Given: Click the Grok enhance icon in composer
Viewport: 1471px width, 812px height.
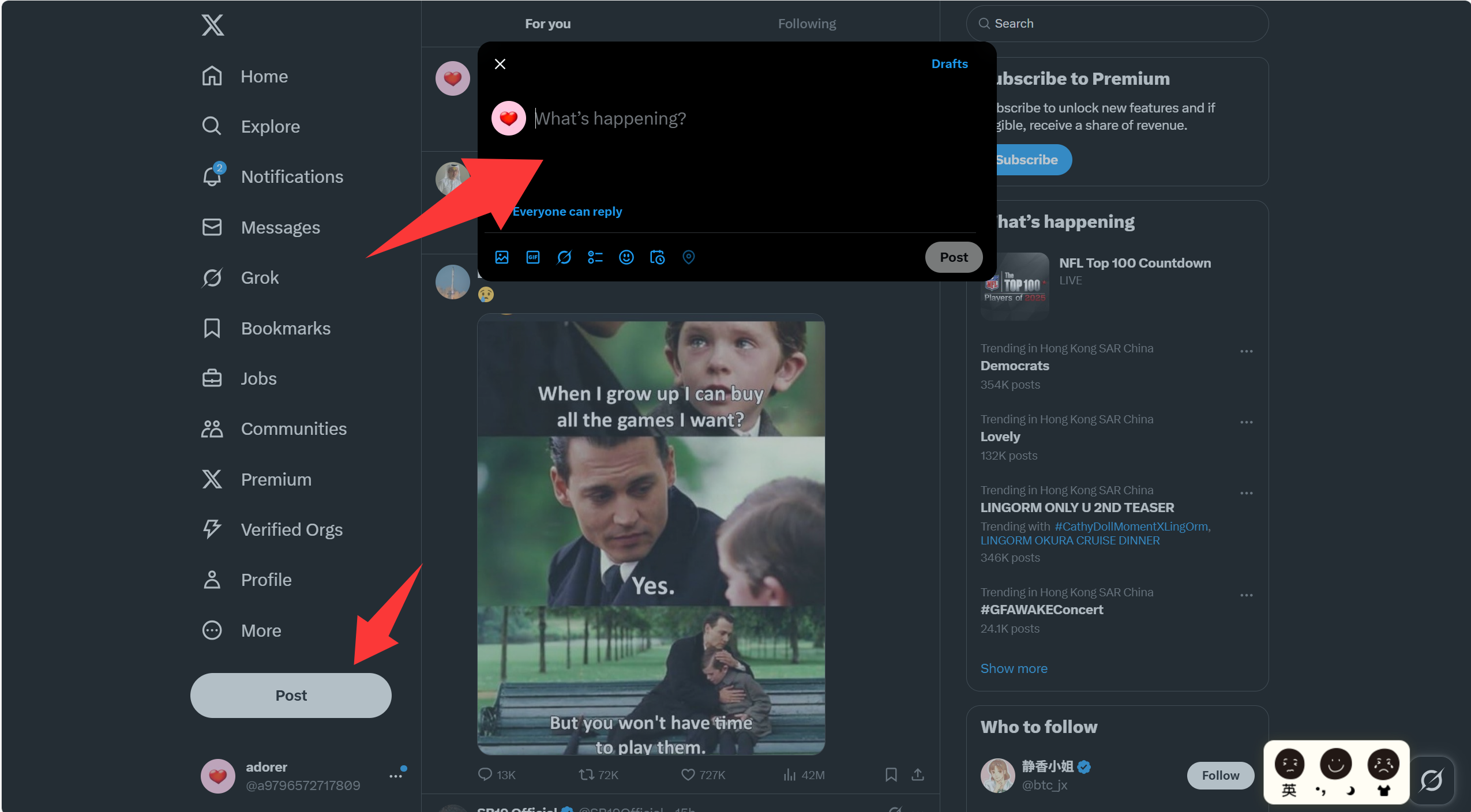Looking at the screenshot, I should point(564,257).
